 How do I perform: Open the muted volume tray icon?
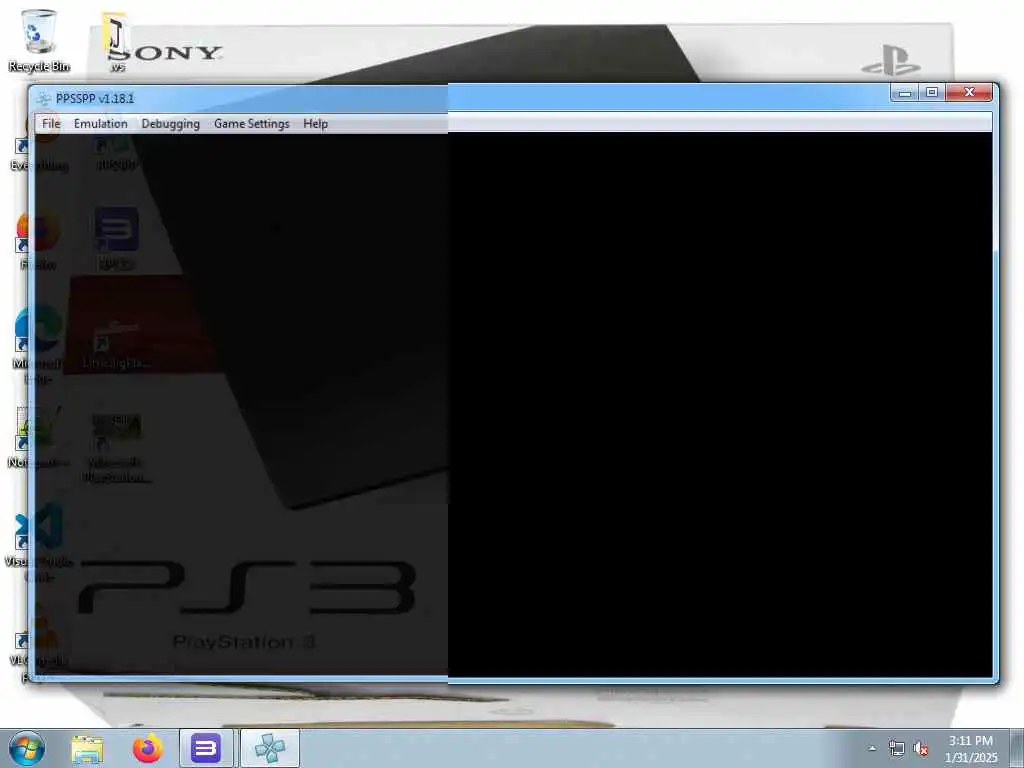pyautogui.click(x=921, y=748)
